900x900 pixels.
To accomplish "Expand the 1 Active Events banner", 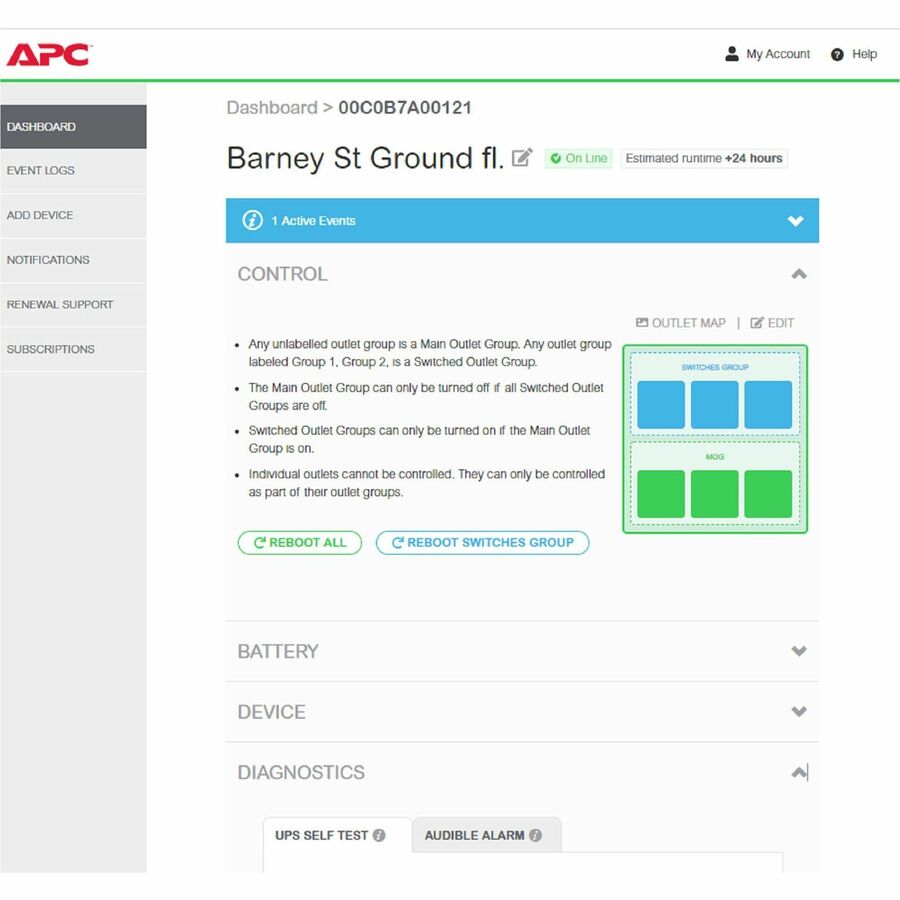I will [796, 221].
